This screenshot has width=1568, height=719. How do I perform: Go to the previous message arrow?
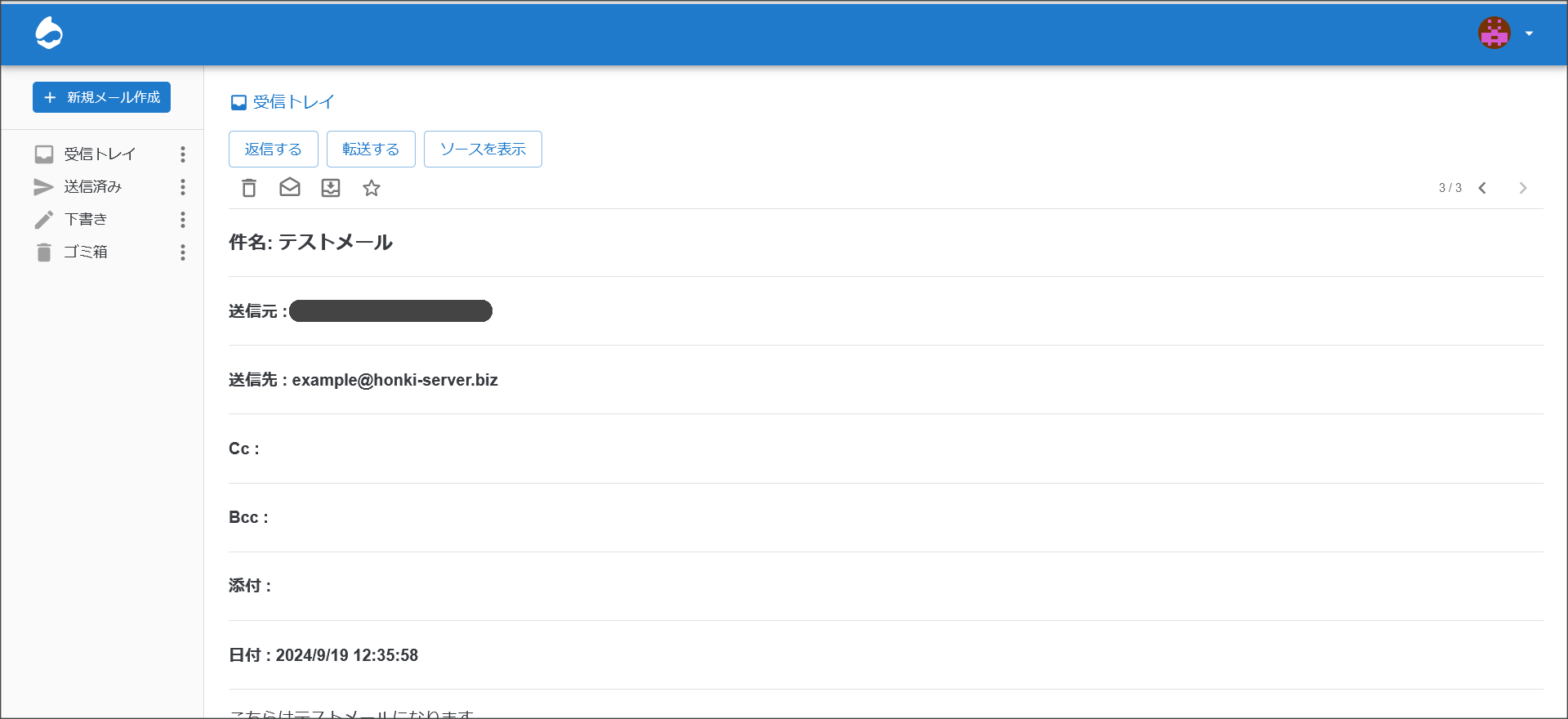1482,188
